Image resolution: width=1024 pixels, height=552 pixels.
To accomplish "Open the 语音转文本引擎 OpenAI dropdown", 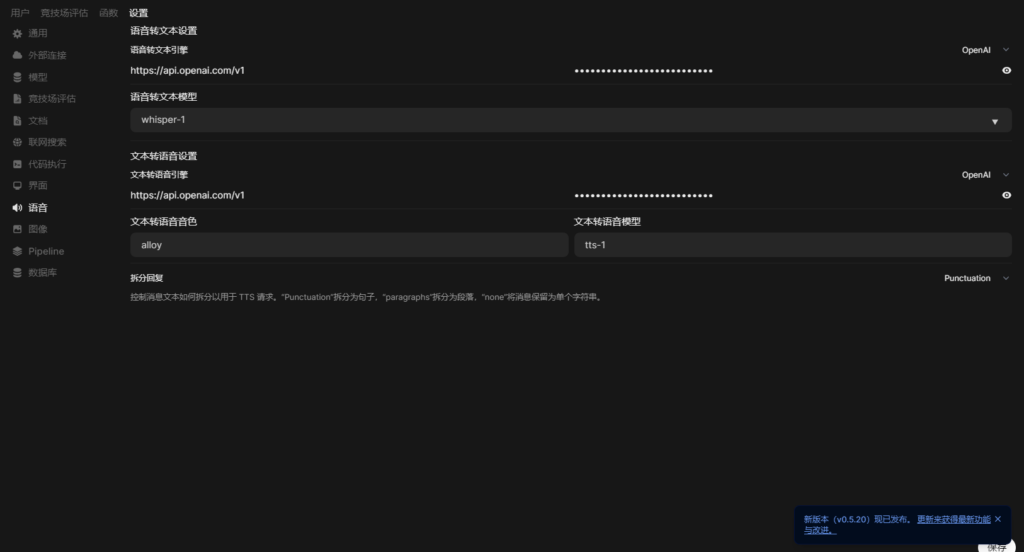I will (x=984, y=50).
